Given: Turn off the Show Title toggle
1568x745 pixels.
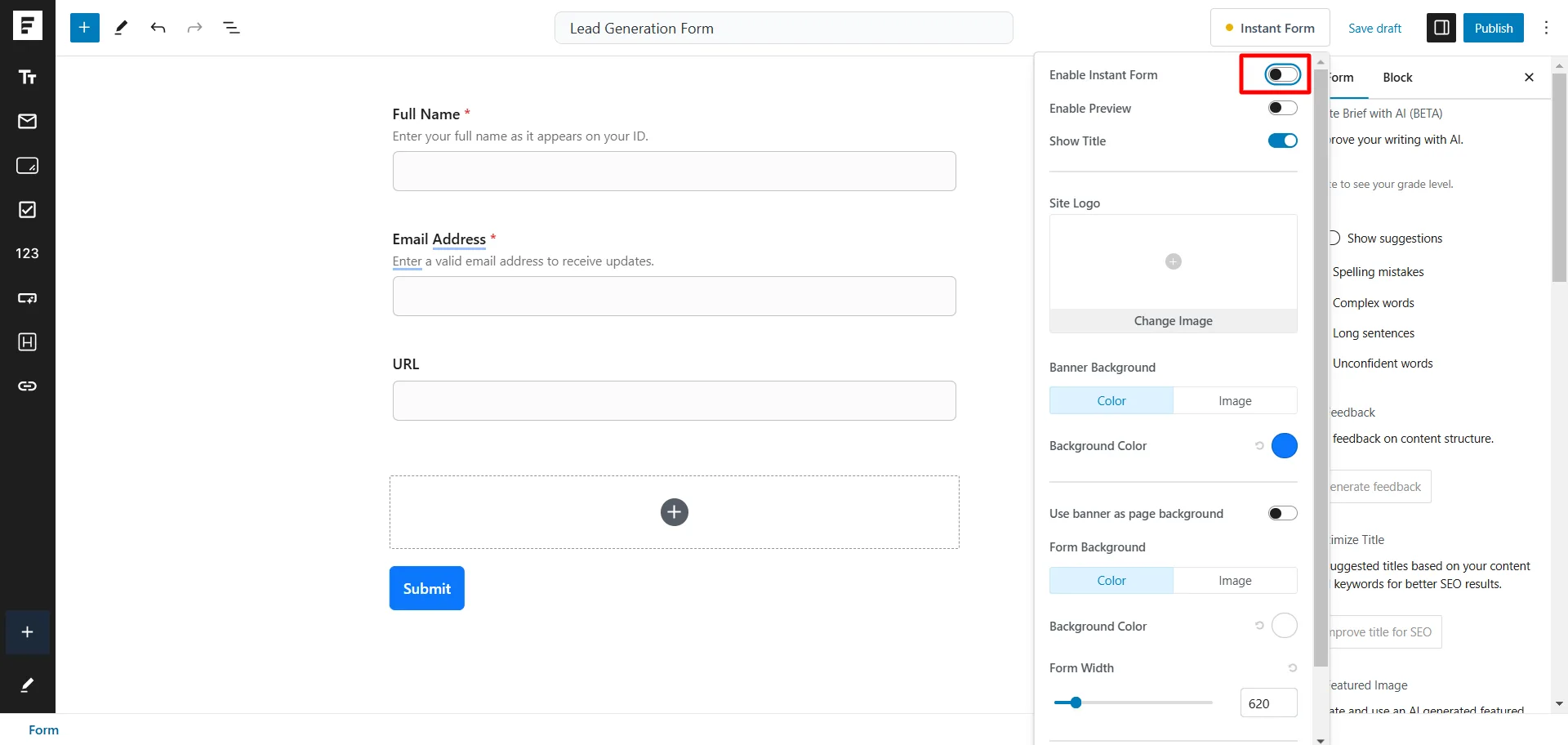Looking at the screenshot, I should click(x=1281, y=140).
